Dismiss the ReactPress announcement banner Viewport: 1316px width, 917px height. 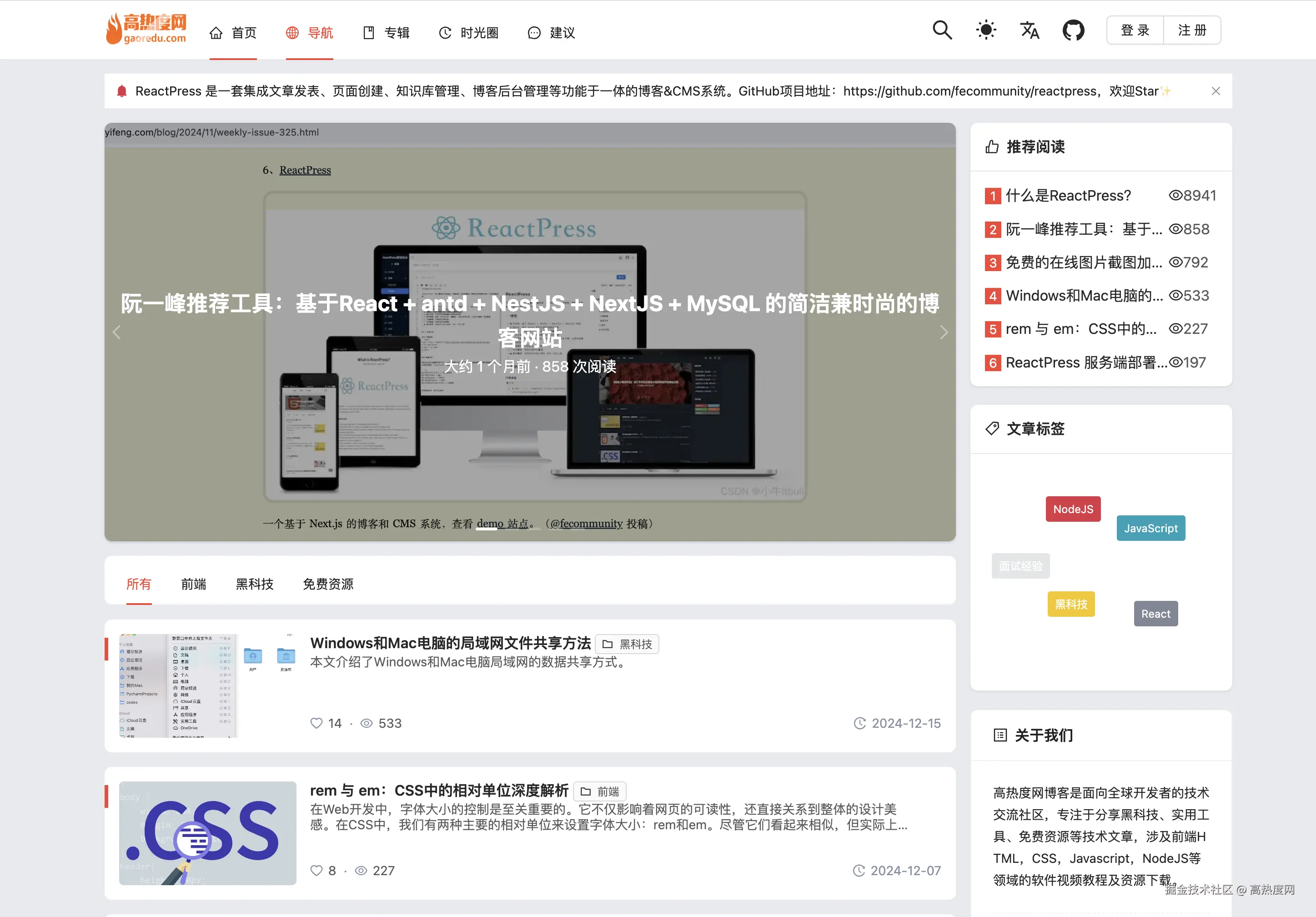click(x=1215, y=91)
